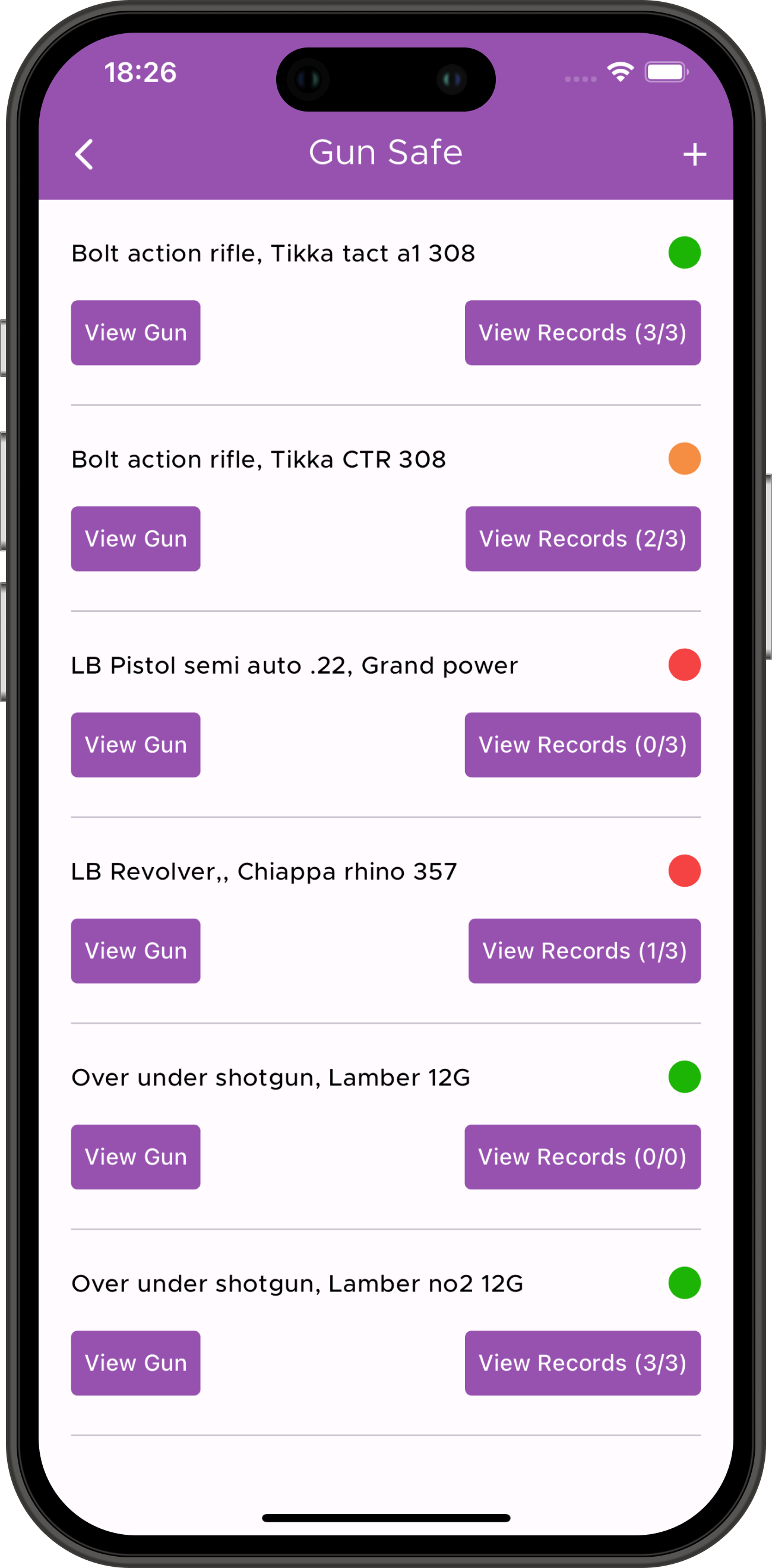Tap the Gun Safe header title
Image resolution: width=772 pixels, height=1568 pixels.
click(385, 152)
